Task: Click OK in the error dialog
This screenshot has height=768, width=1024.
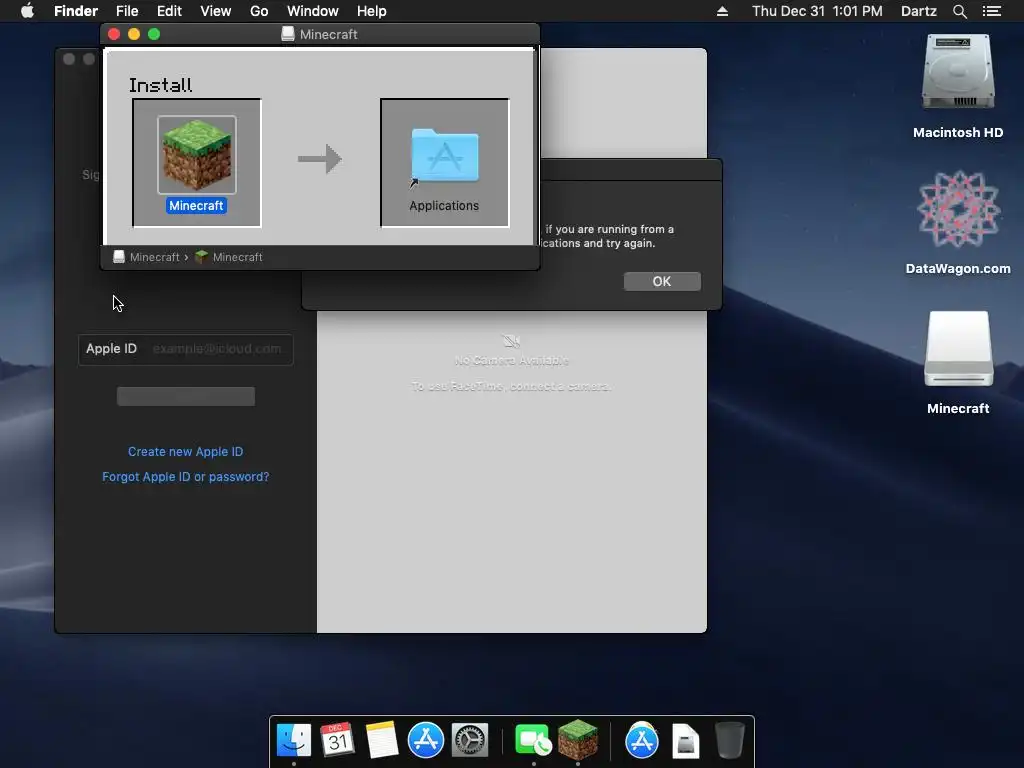Action: click(x=662, y=281)
